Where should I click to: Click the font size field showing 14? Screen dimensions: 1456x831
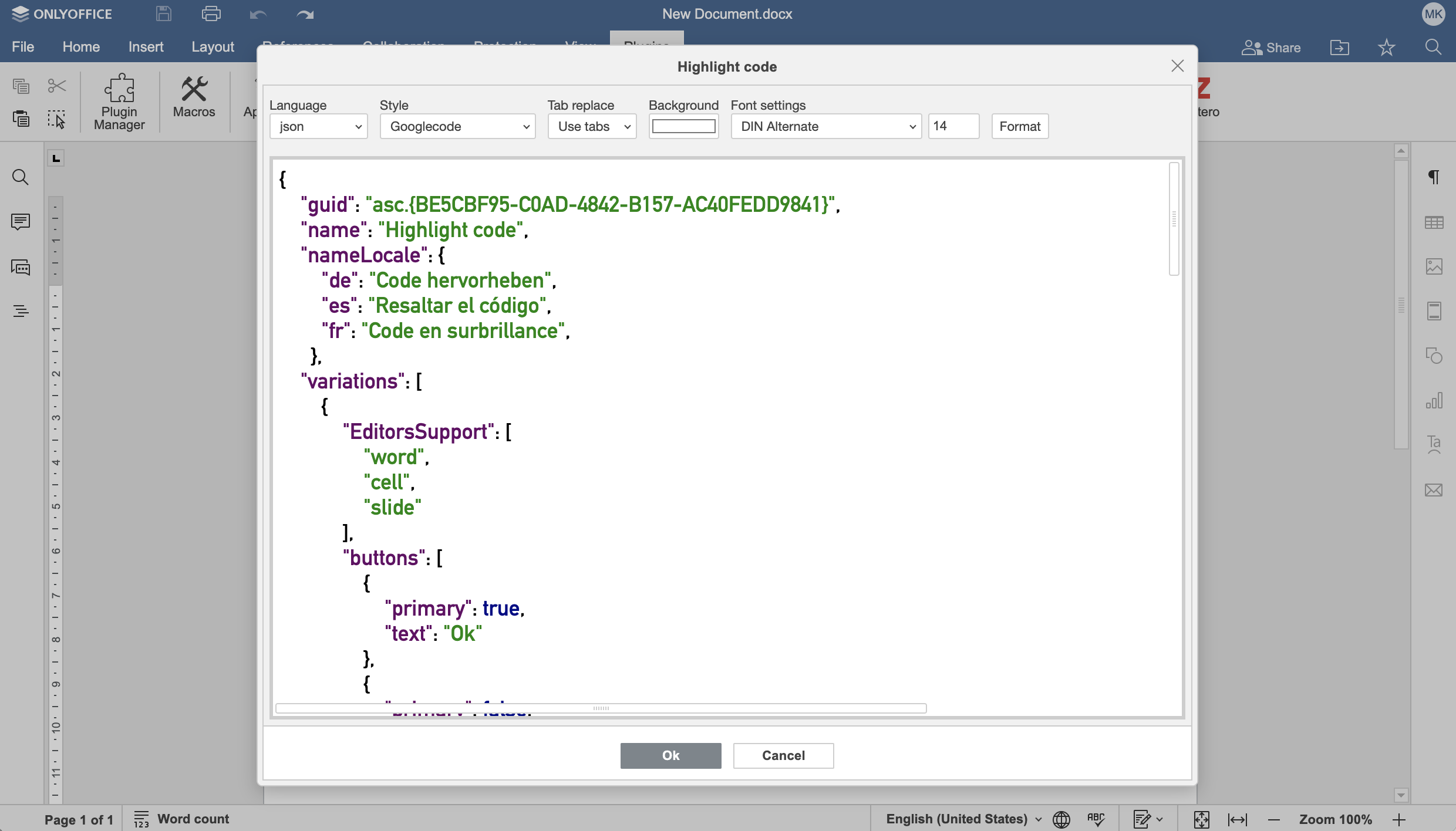(x=953, y=127)
